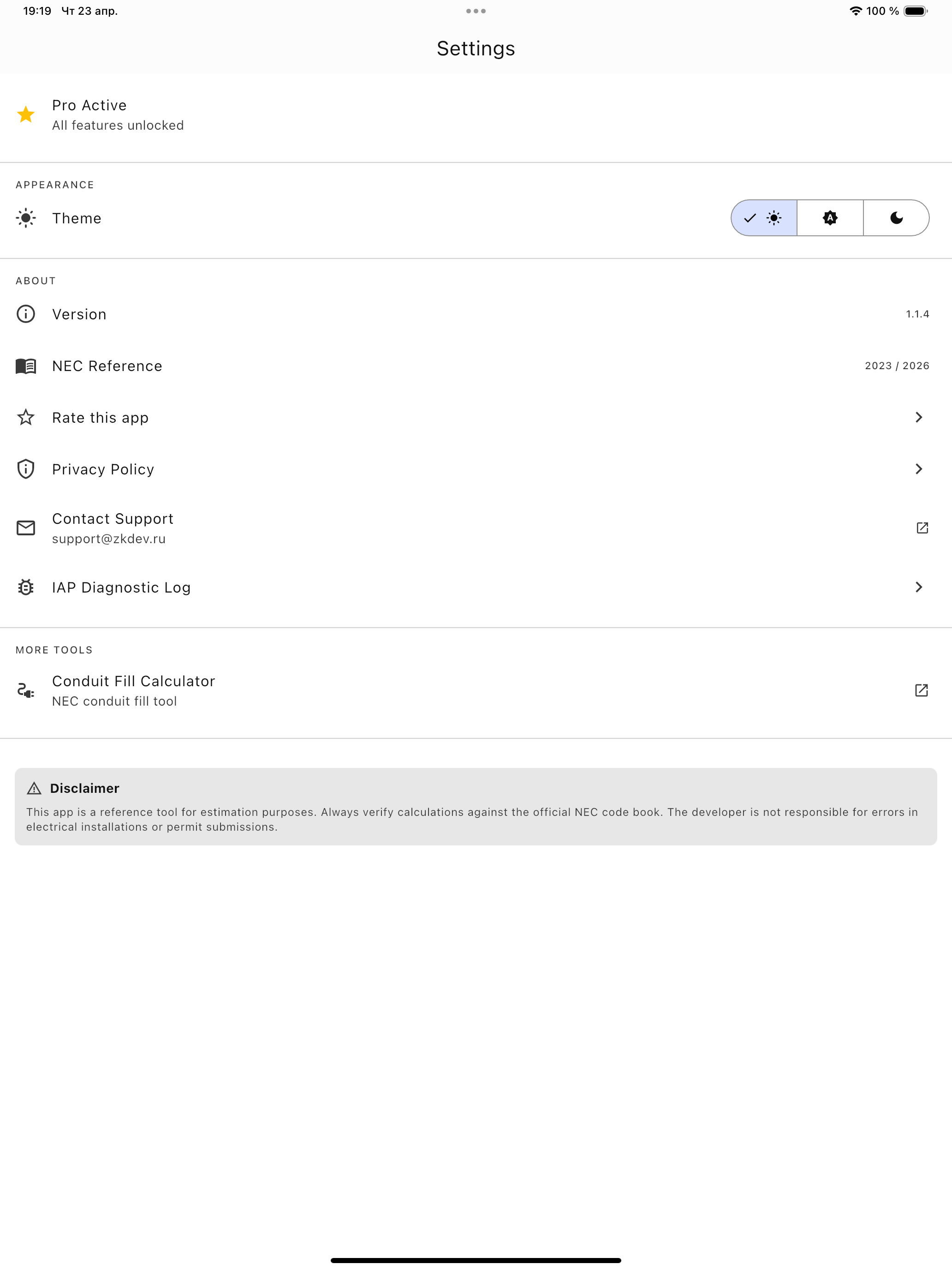This screenshot has height=1270, width=952.
Task: Click the 2023 / 2026 NEC value
Action: coord(897,366)
